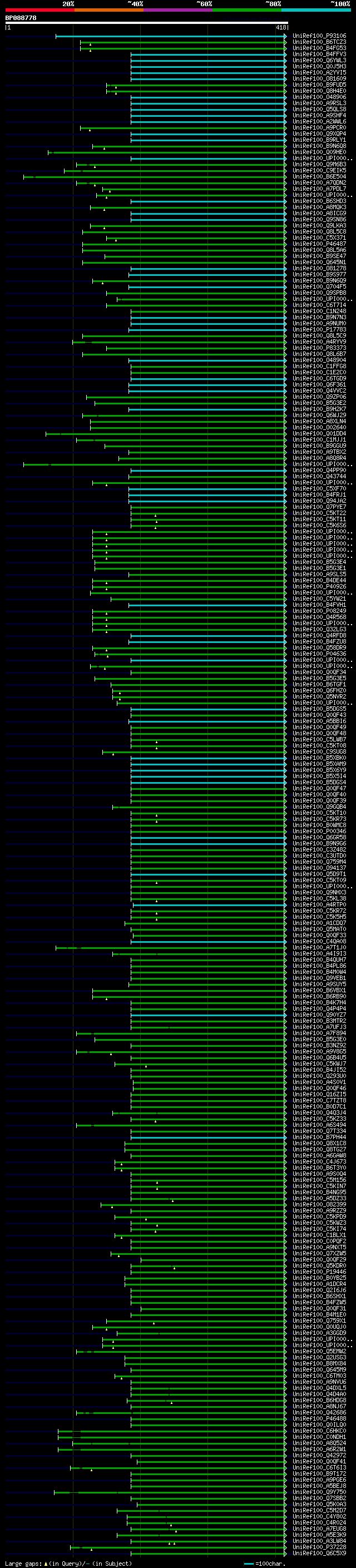Screen dimensions: 356x1568
Task: Open hit UniRef100_P93106
Action: [319, 36]
